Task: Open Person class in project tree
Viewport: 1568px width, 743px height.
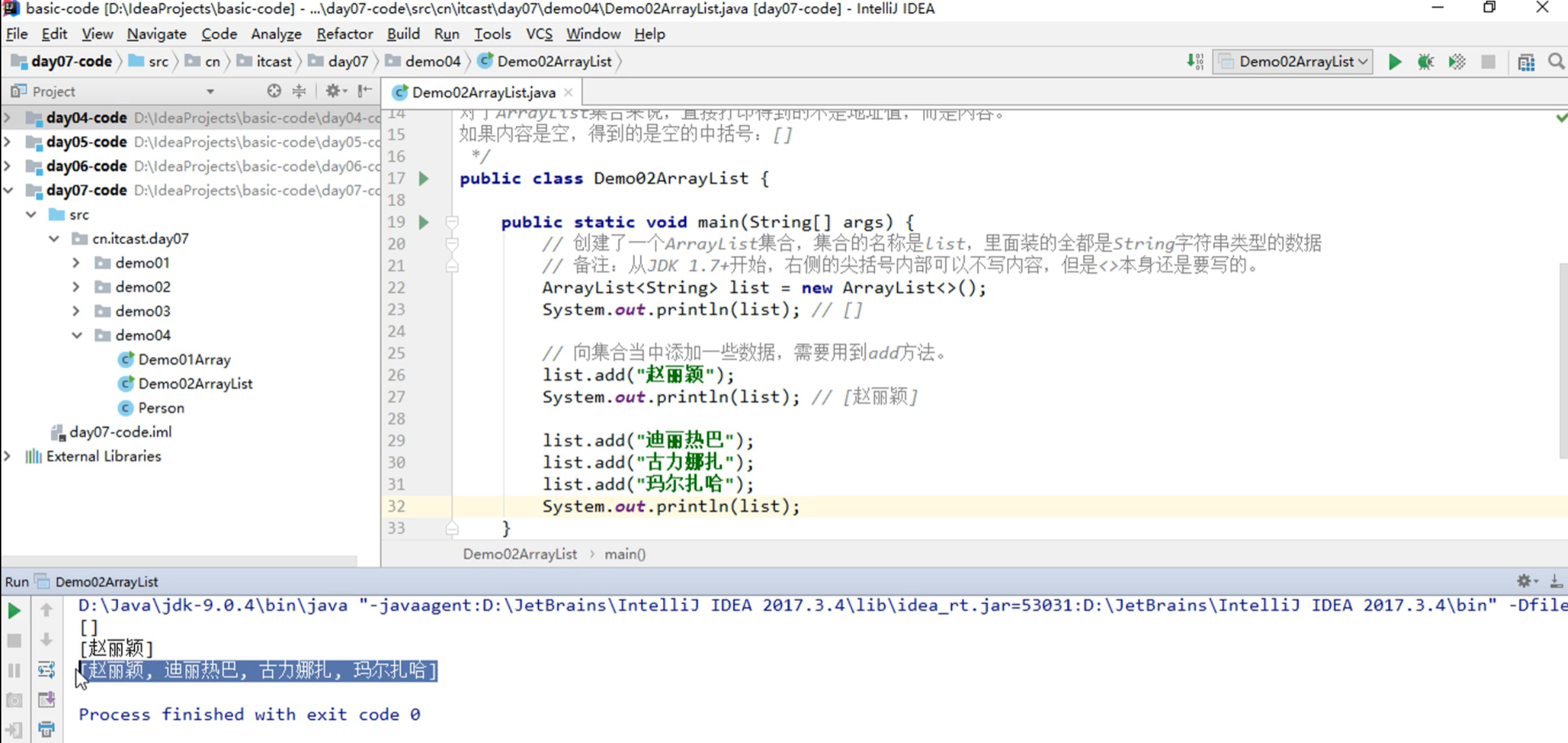Action: point(161,408)
